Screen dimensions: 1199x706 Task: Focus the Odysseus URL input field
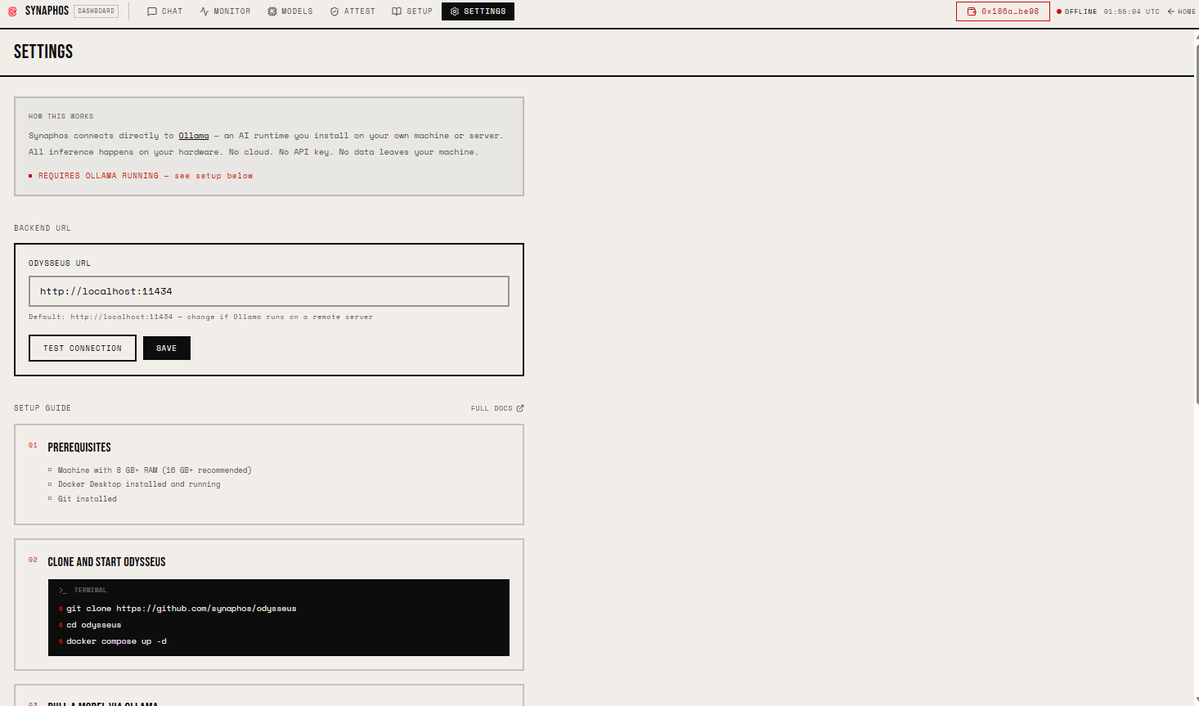point(268,291)
